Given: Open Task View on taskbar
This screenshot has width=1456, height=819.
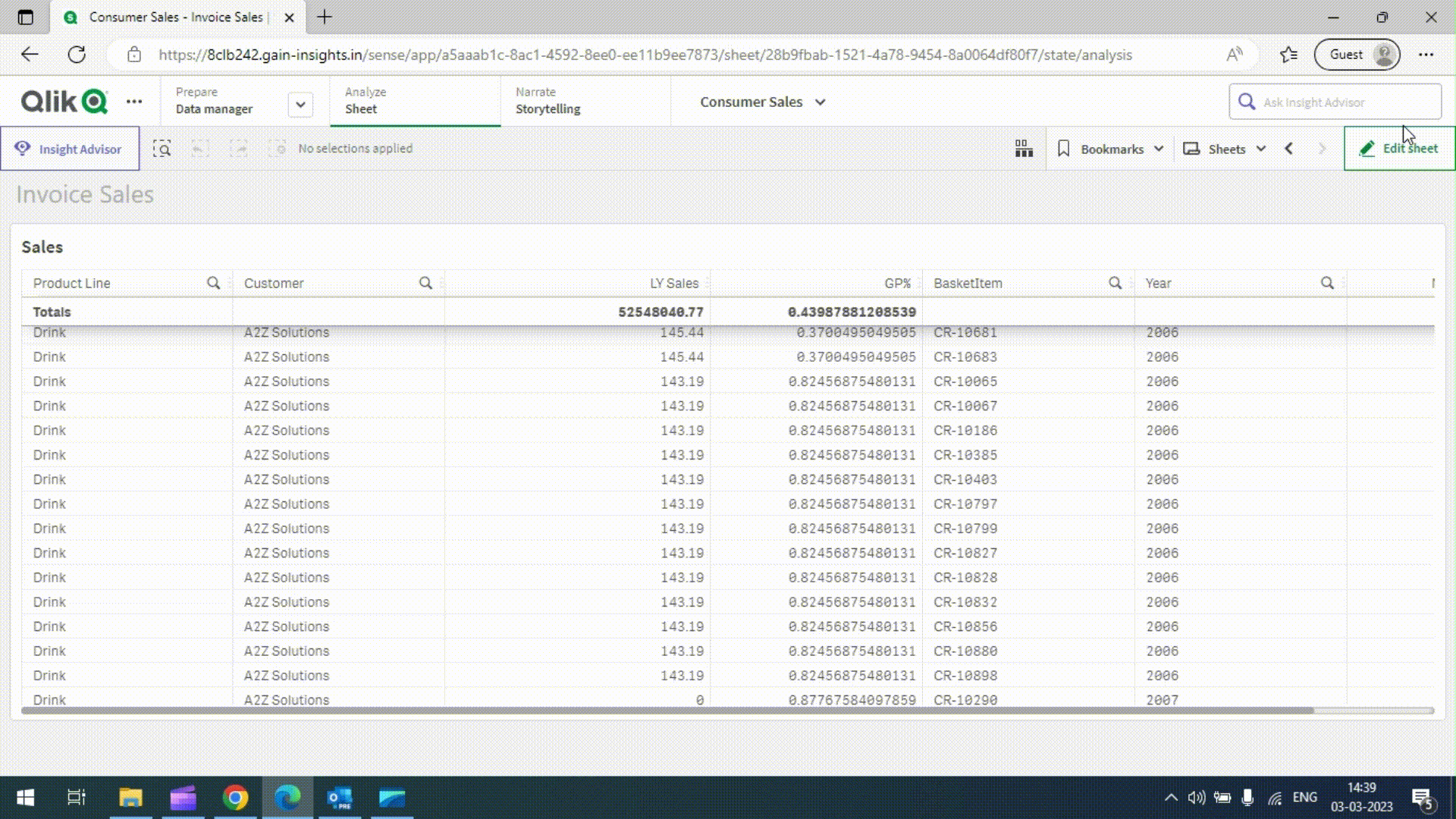Looking at the screenshot, I should click(77, 798).
